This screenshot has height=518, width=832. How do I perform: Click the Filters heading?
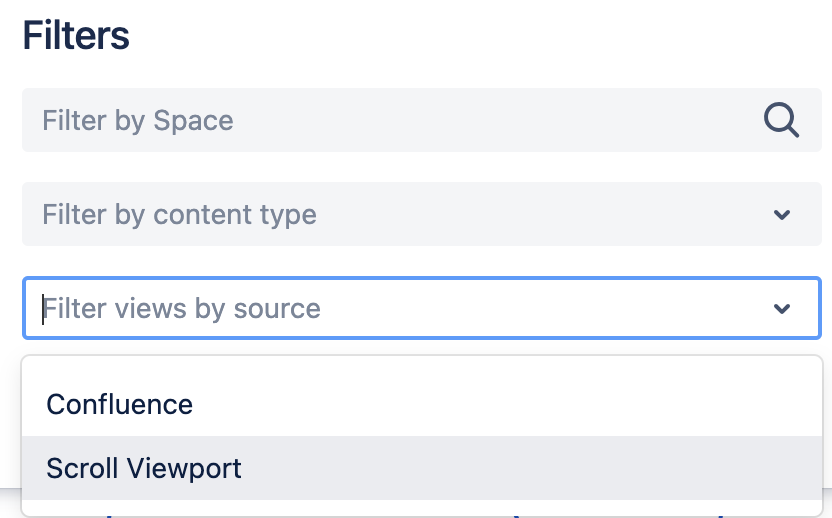coord(76,37)
